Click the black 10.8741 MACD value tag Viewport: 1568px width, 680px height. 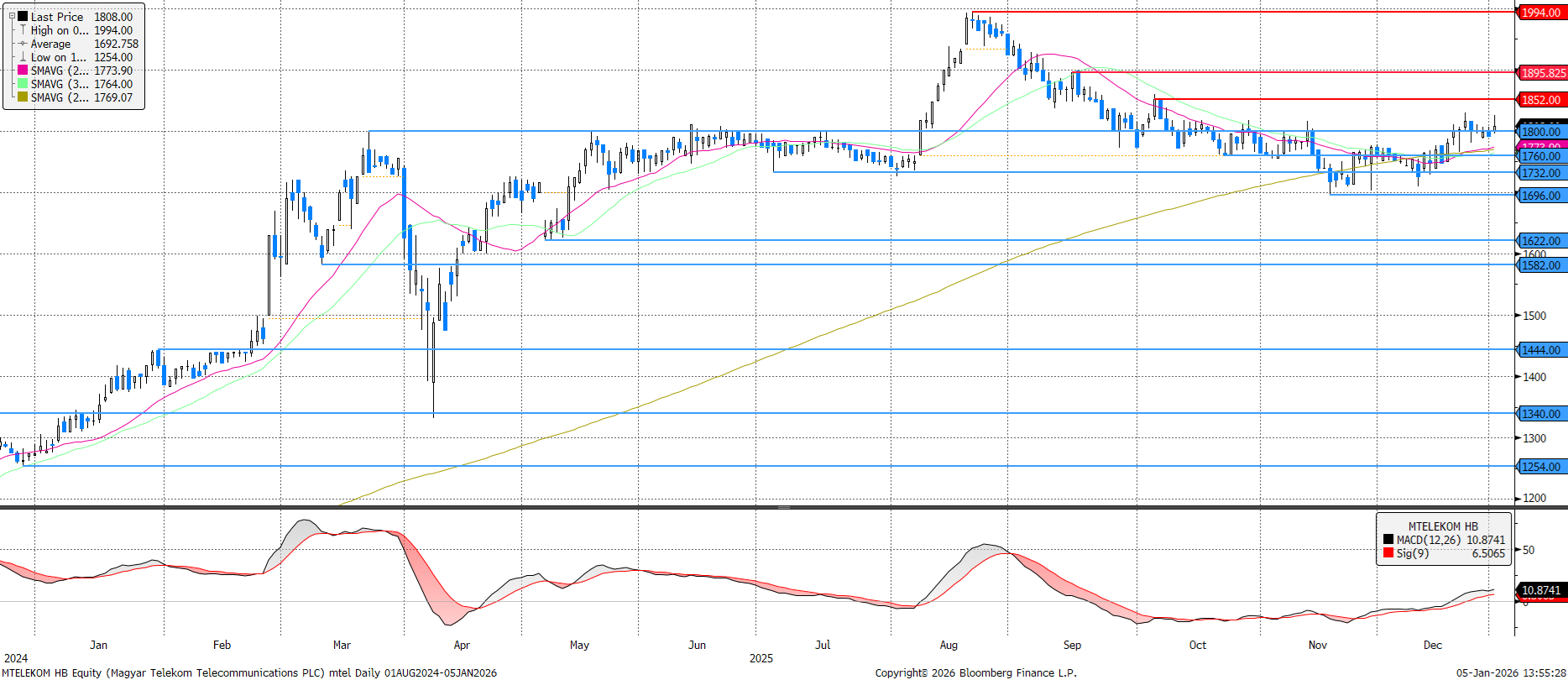pos(1540,591)
